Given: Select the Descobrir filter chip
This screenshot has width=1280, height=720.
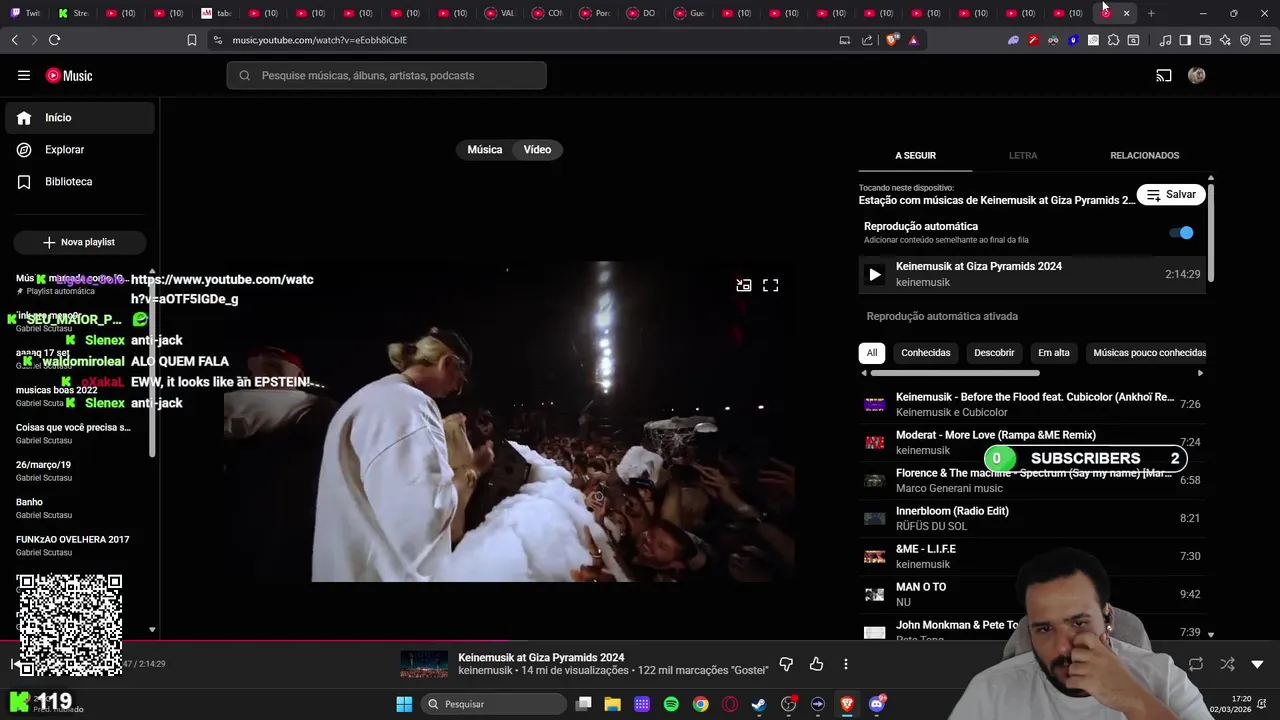Looking at the screenshot, I should coord(994,353).
